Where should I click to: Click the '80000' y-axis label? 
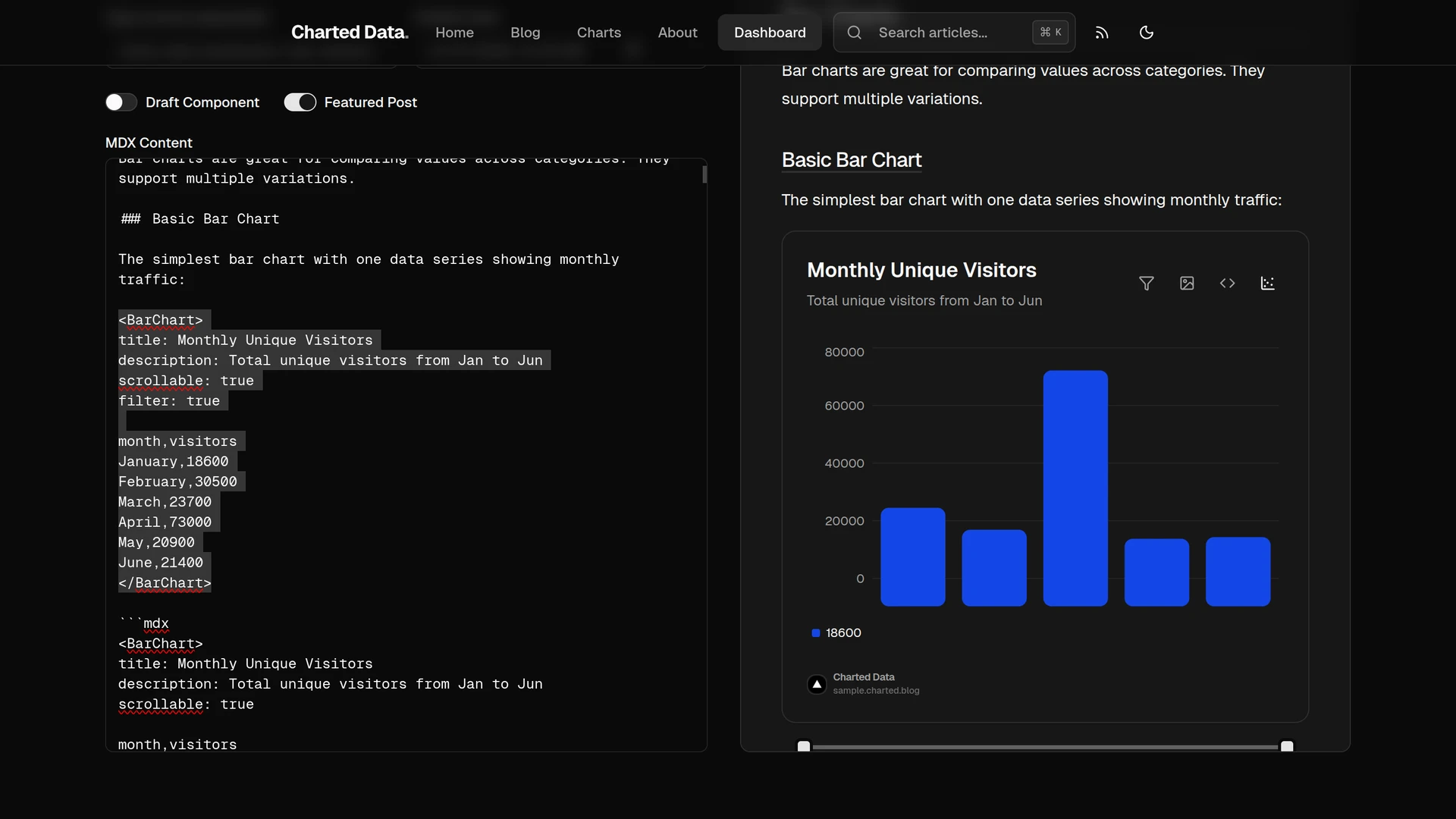click(844, 352)
